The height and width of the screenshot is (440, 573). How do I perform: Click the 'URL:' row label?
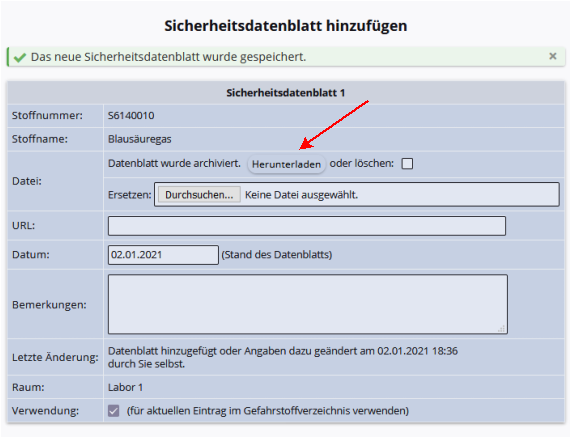[x=23, y=226]
